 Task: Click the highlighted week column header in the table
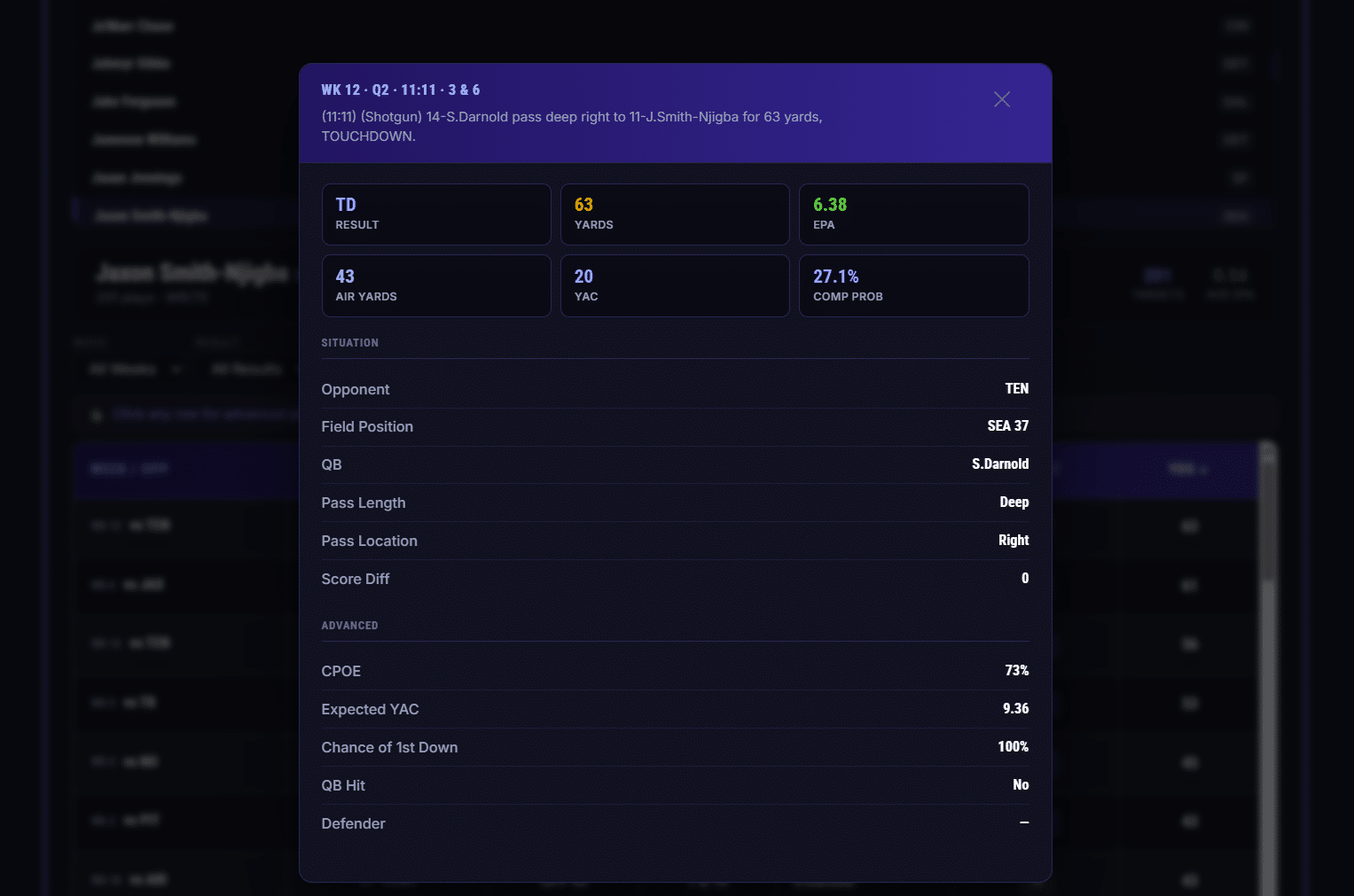tap(129, 469)
